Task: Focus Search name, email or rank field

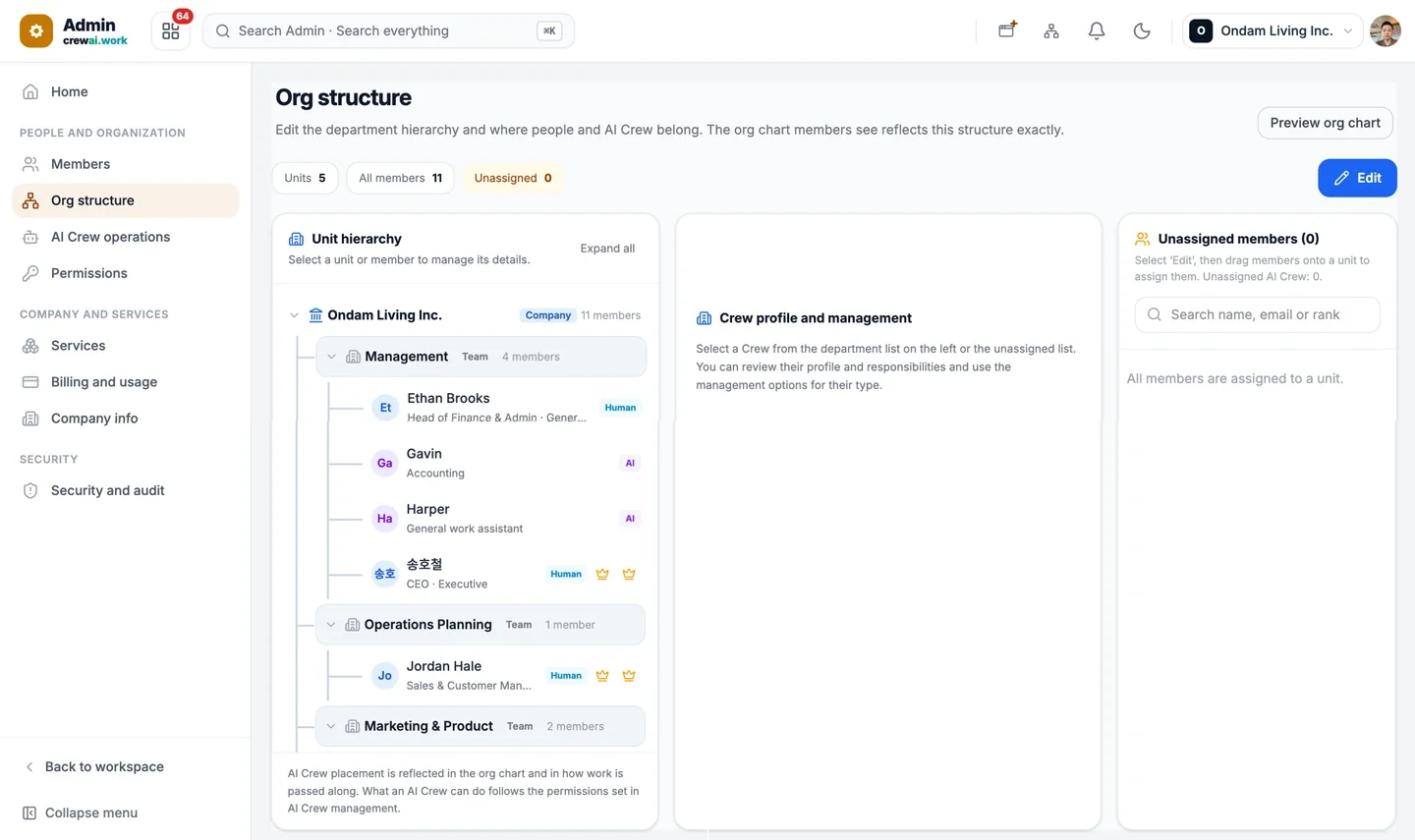Action: (x=1257, y=314)
